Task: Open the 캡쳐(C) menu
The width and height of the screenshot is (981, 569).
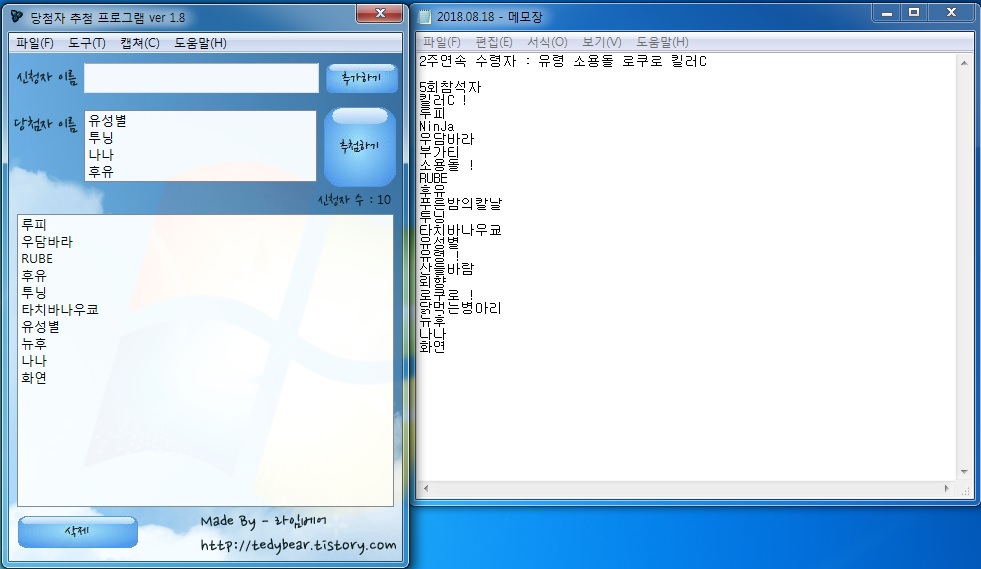Action: [139, 43]
